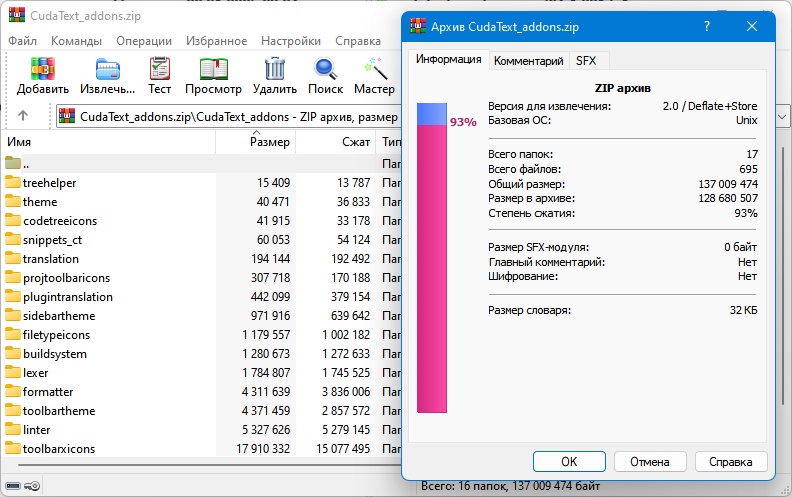Open the Файл menu

22,41
